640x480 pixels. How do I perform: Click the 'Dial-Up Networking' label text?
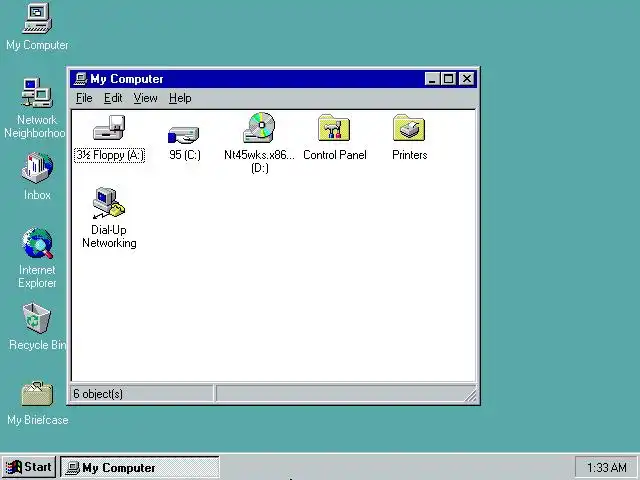pyautogui.click(x=109, y=236)
